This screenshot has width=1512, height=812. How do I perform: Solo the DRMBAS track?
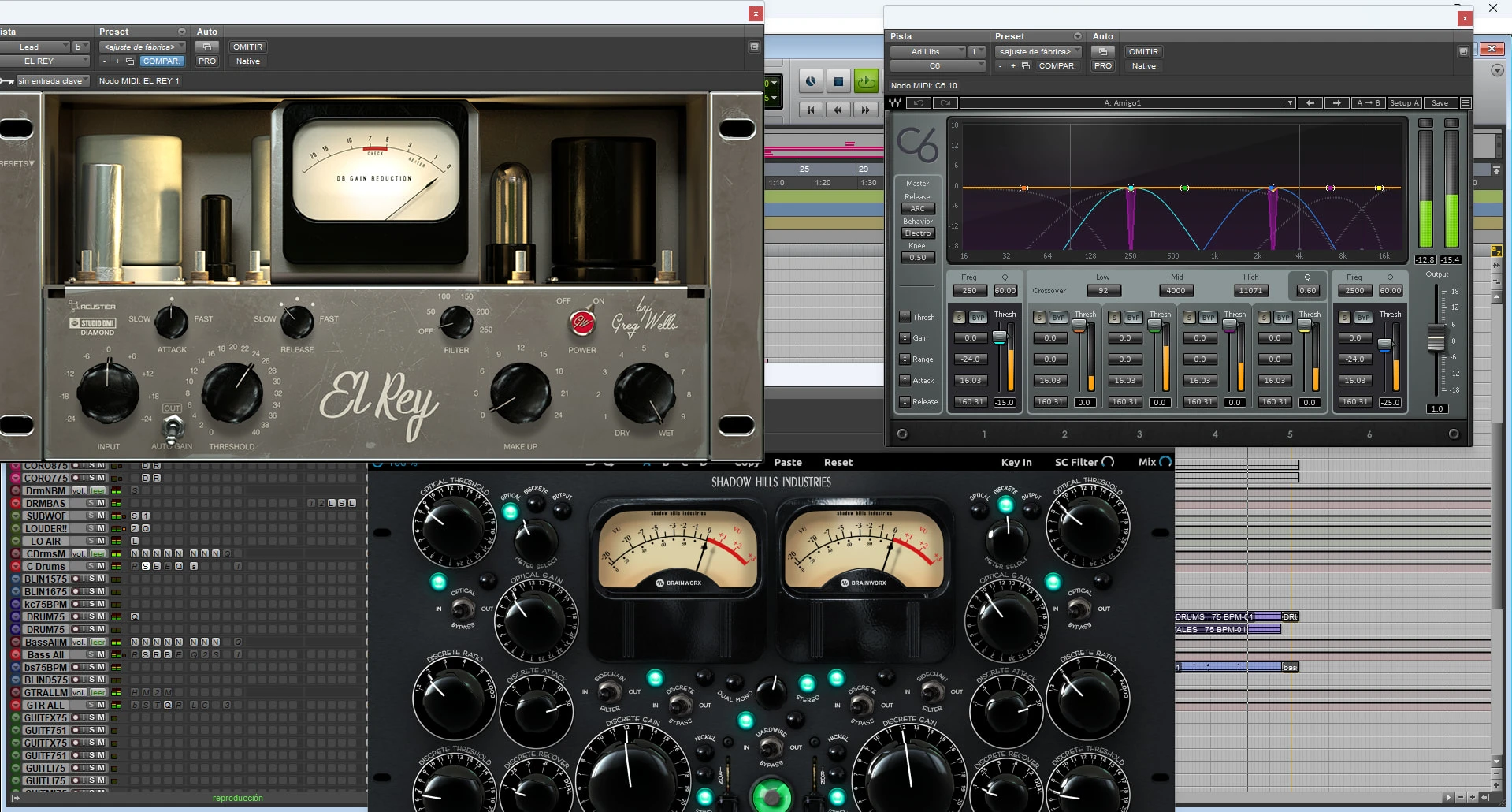[91, 503]
